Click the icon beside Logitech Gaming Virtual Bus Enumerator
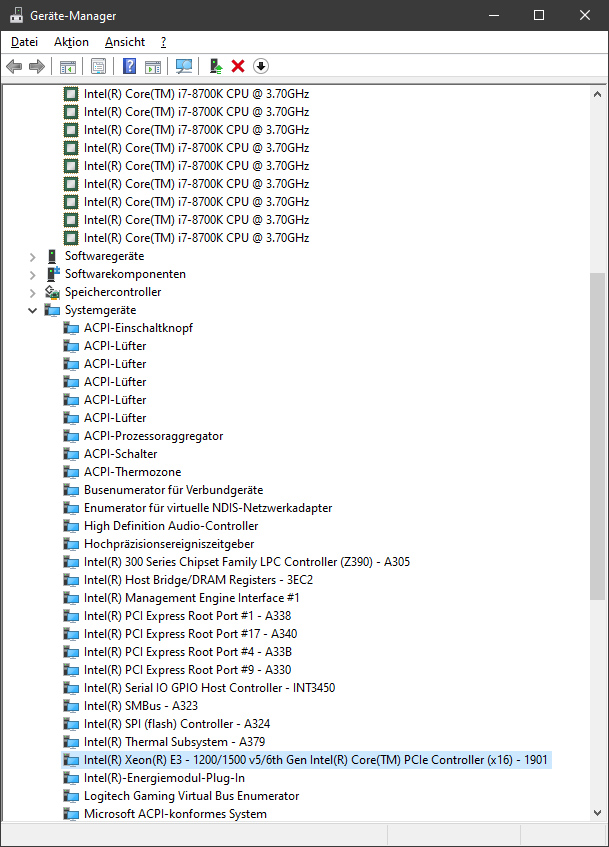This screenshot has width=609, height=847. [71, 796]
